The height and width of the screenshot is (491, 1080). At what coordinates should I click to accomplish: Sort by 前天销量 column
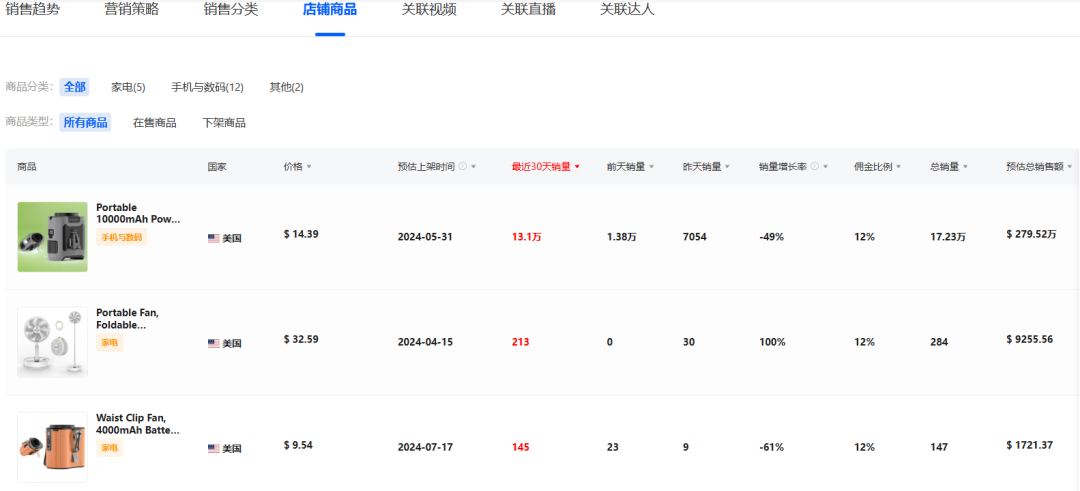[x=630, y=167]
